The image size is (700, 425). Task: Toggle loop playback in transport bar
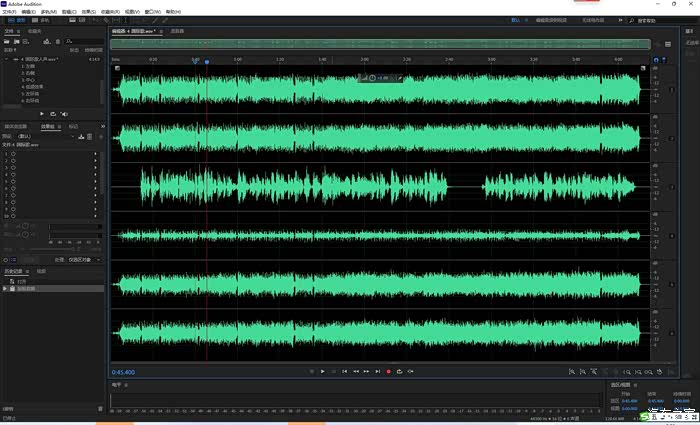pyautogui.click(x=400, y=371)
